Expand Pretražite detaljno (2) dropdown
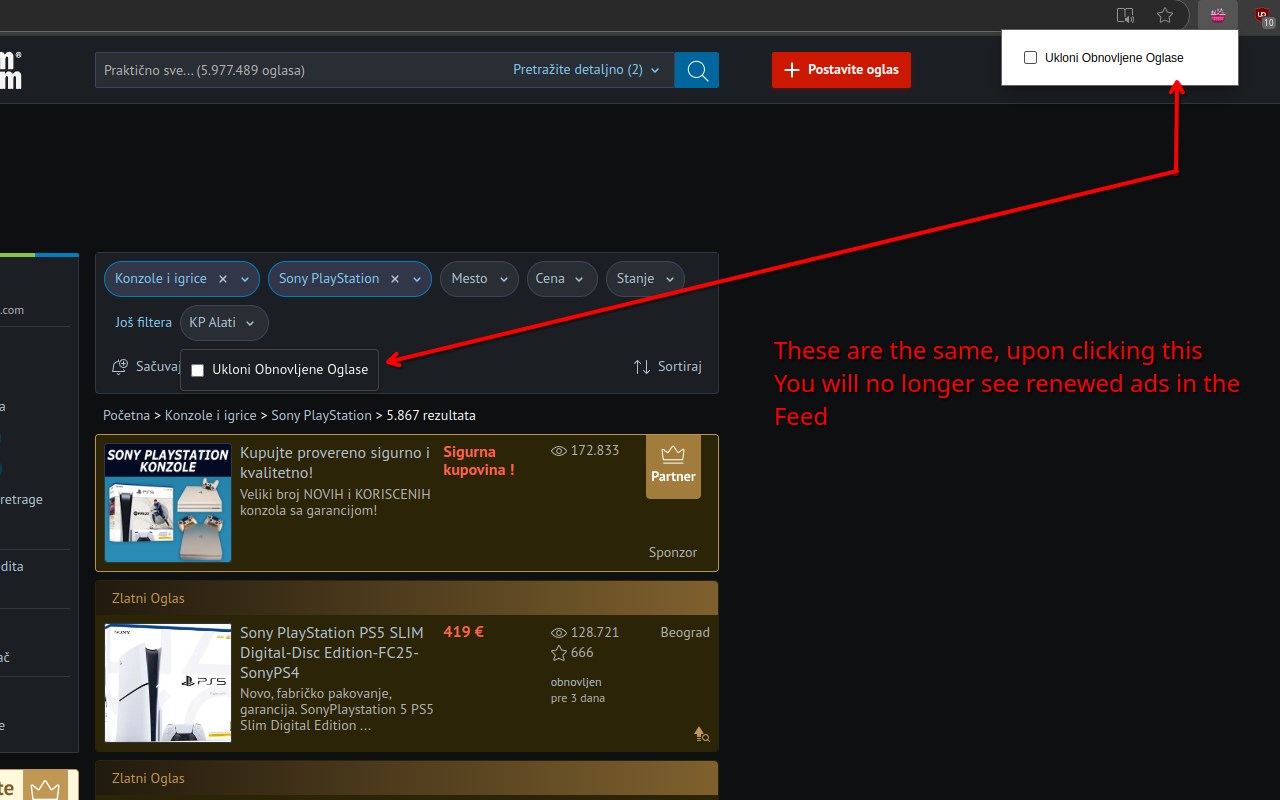The height and width of the screenshot is (800, 1280). click(x=586, y=70)
